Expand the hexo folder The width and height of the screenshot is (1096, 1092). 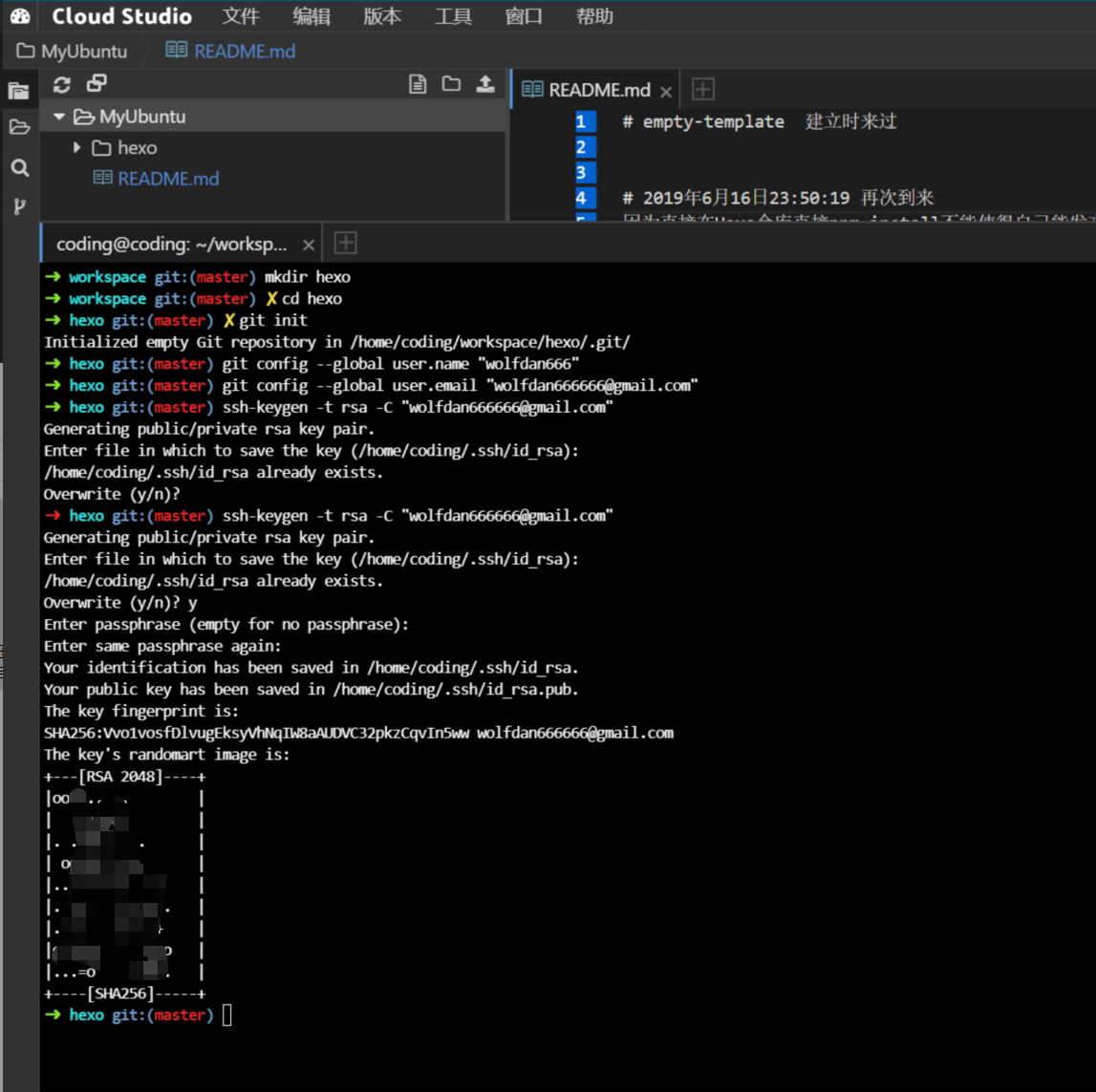75,147
